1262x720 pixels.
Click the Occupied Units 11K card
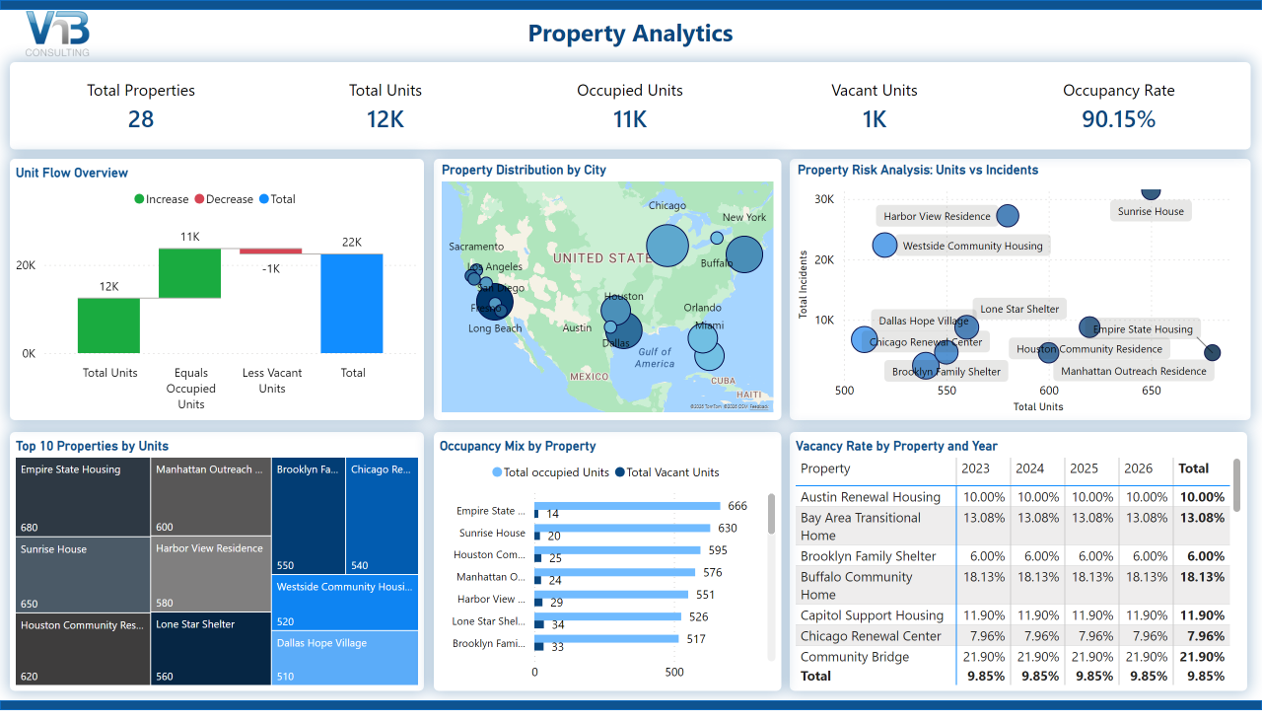pos(630,106)
